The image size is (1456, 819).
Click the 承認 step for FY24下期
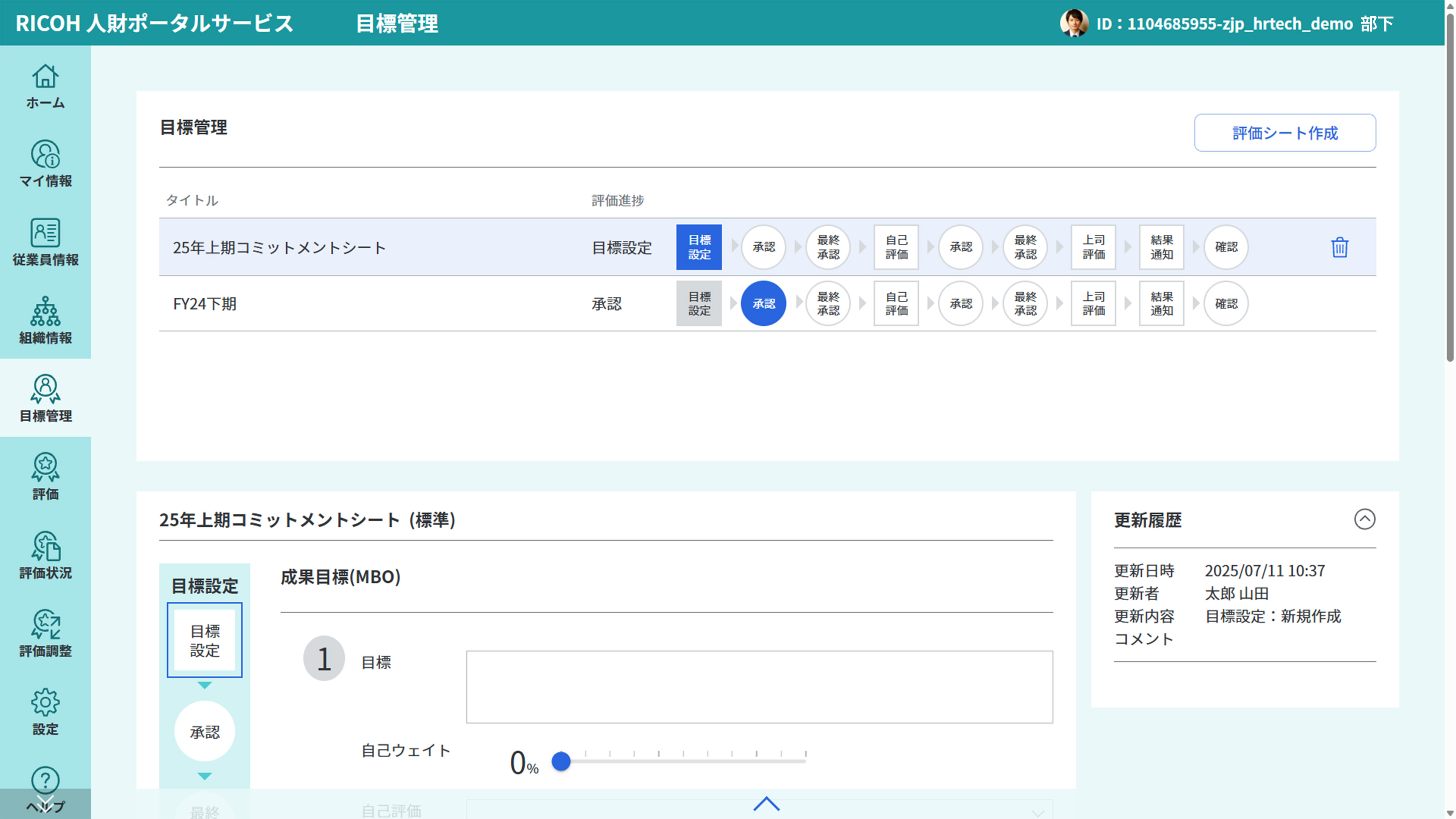coord(764,303)
